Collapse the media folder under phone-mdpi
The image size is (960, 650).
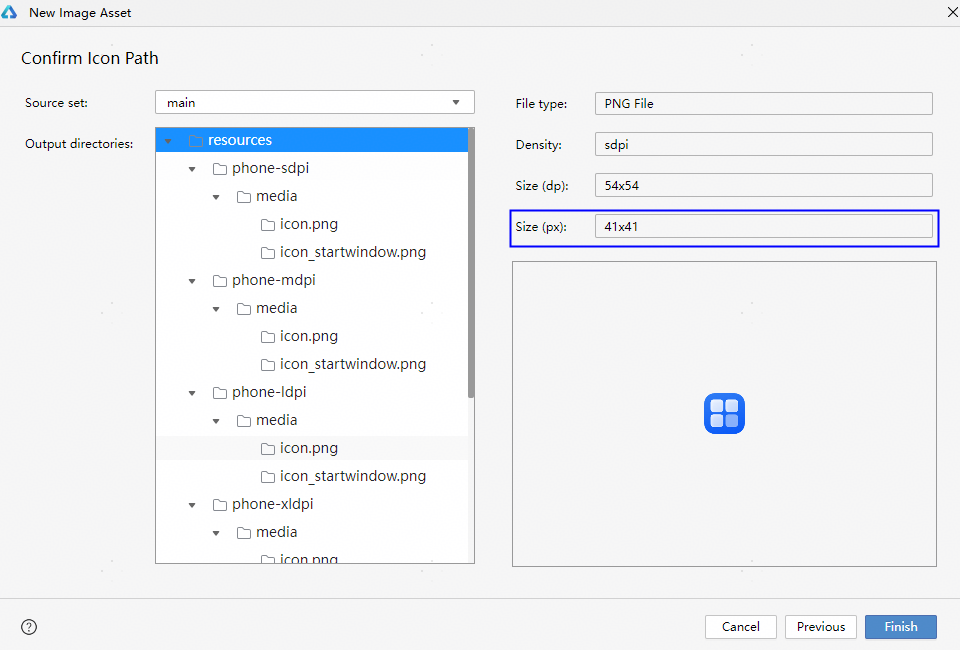coord(216,309)
